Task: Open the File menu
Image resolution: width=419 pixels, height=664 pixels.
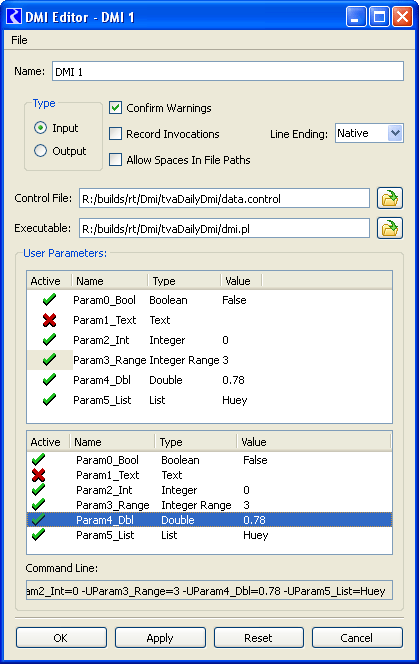Action: point(19,40)
